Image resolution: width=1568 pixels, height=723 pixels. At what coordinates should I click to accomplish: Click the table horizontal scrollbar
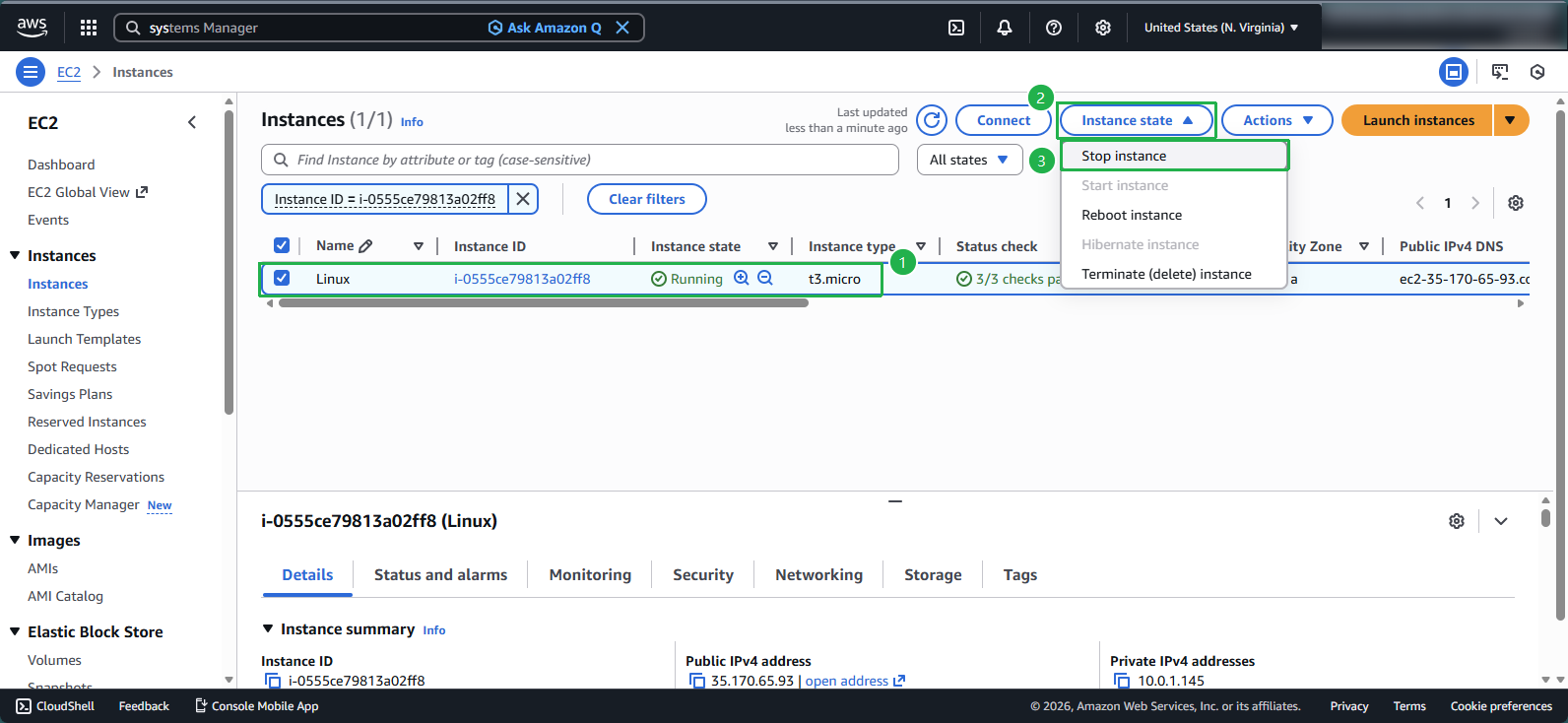point(544,303)
